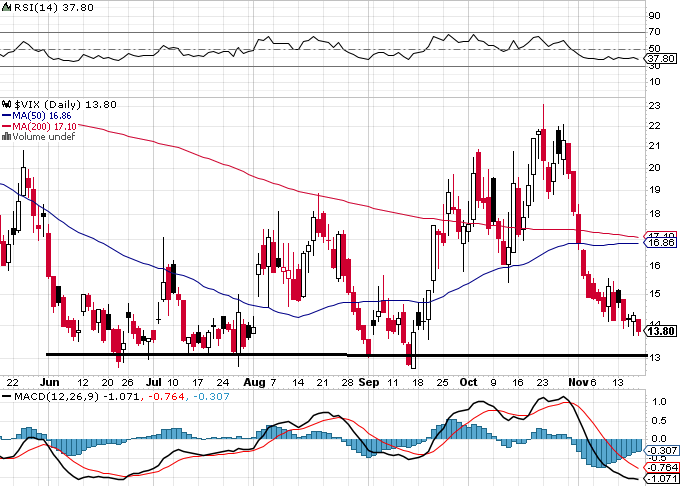Click the candlestick icon before $VIX
686x486 pixels.
(7, 105)
